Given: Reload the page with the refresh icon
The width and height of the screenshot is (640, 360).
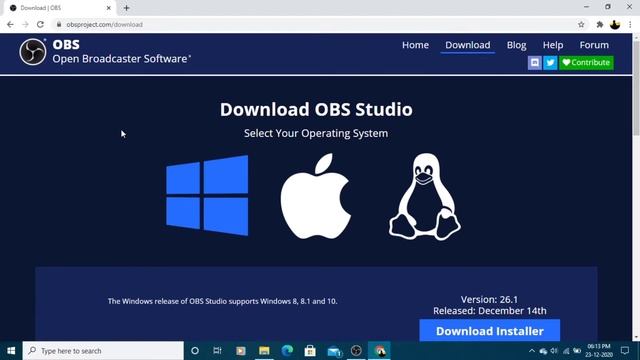Looking at the screenshot, I should [40, 24].
